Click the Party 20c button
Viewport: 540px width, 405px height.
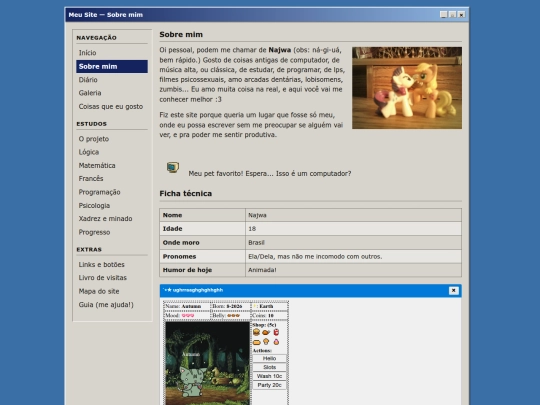269,385
